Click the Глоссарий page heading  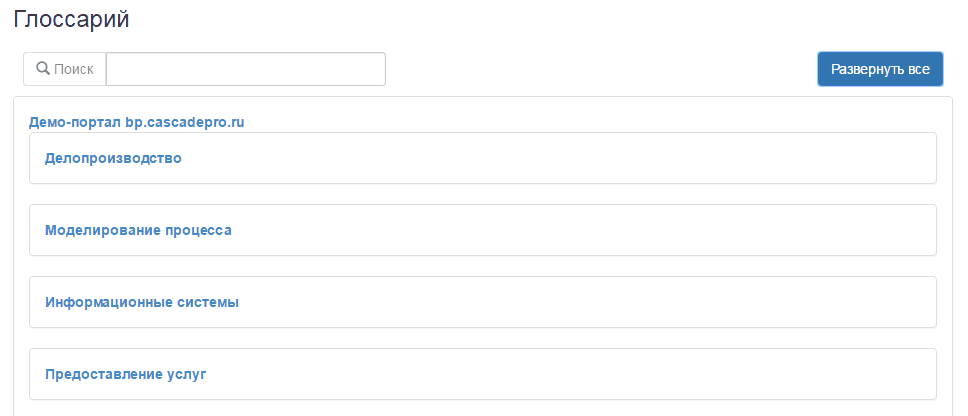72,20
